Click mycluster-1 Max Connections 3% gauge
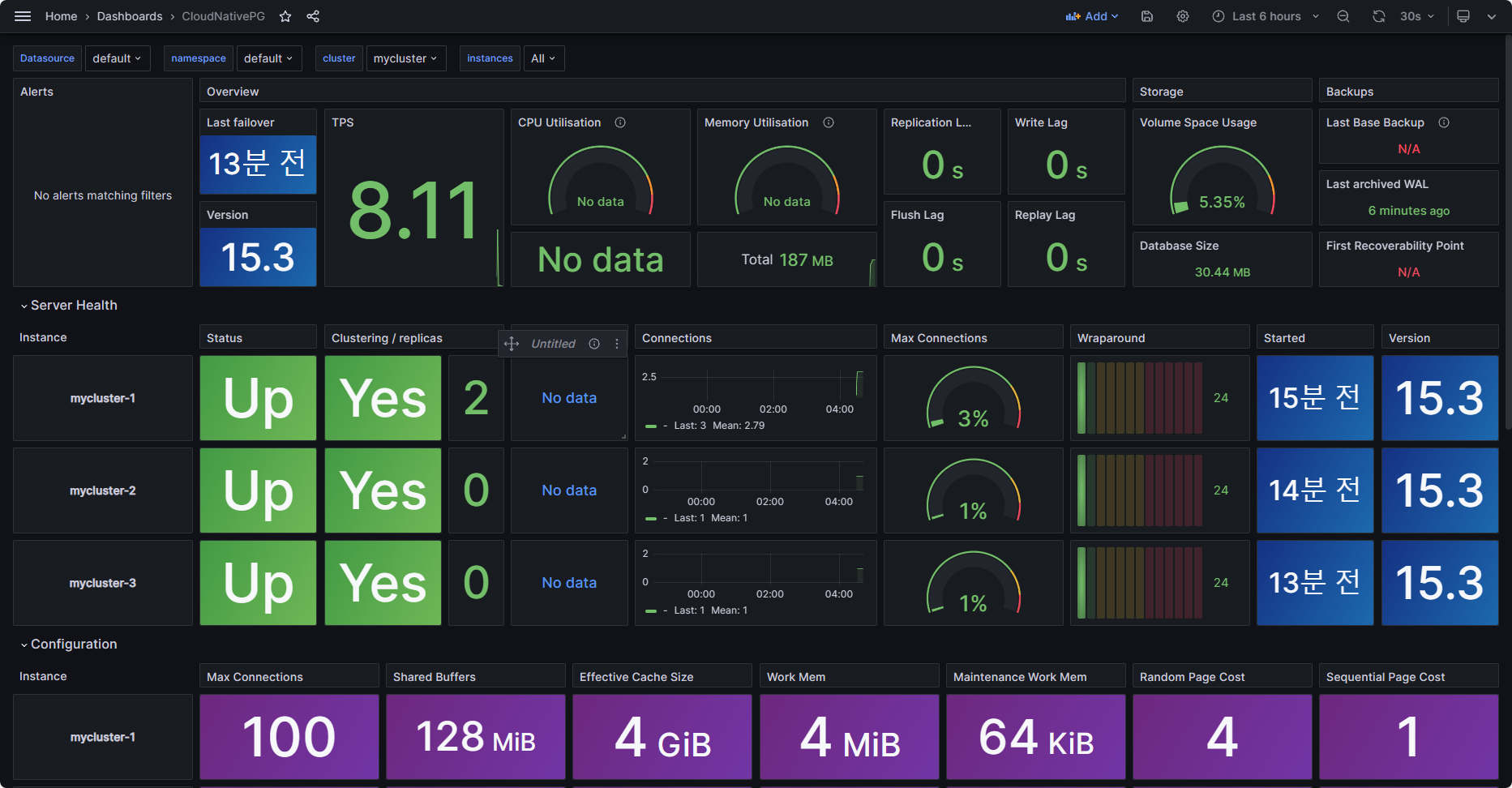The image size is (1512, 788). pyautogui.click(x=973, y=398)
